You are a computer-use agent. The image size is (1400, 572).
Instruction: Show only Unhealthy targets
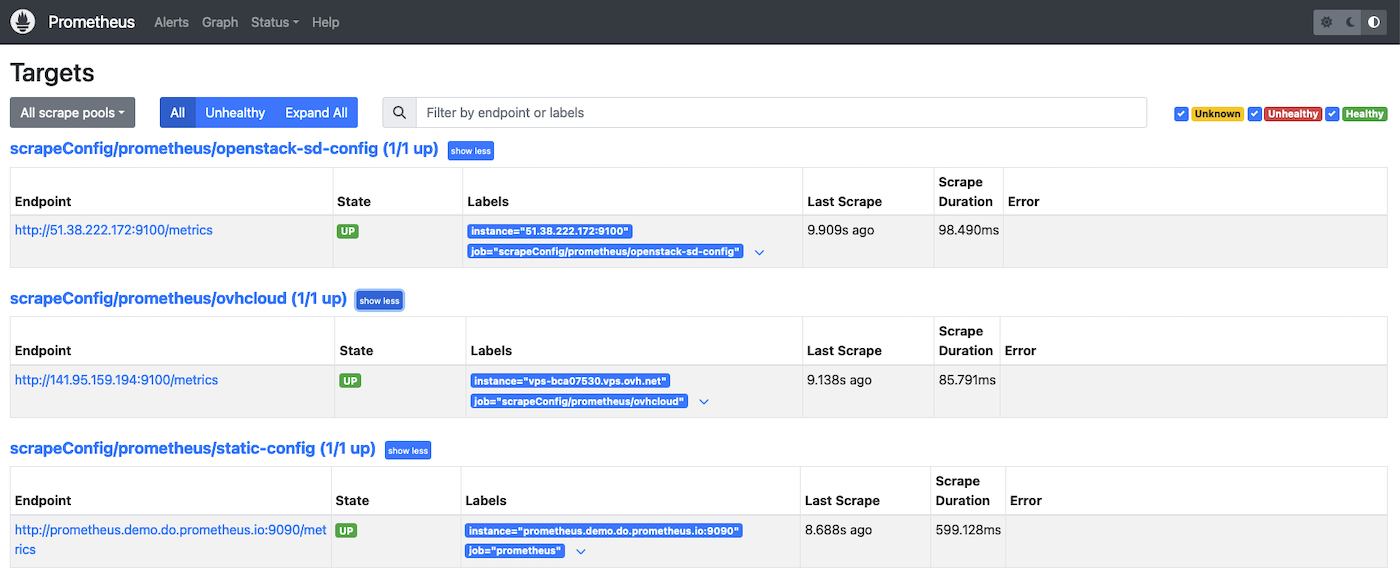(x=235, y=113)
